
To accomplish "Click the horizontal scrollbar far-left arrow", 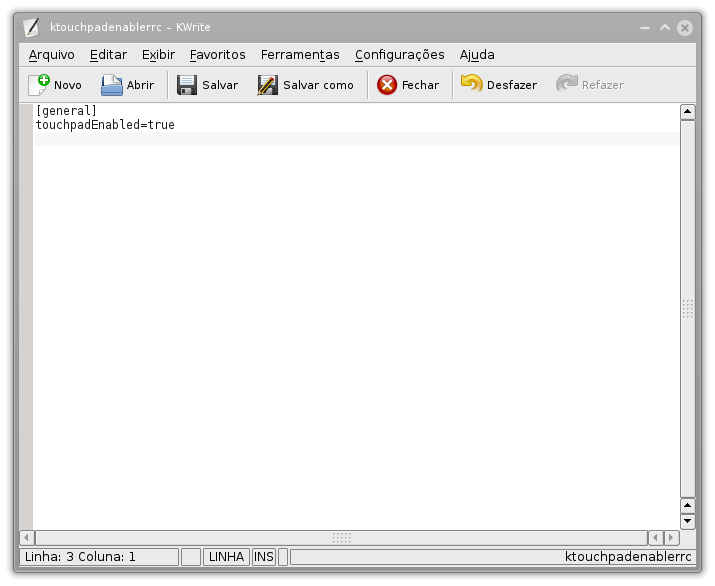I will [26, 538].
